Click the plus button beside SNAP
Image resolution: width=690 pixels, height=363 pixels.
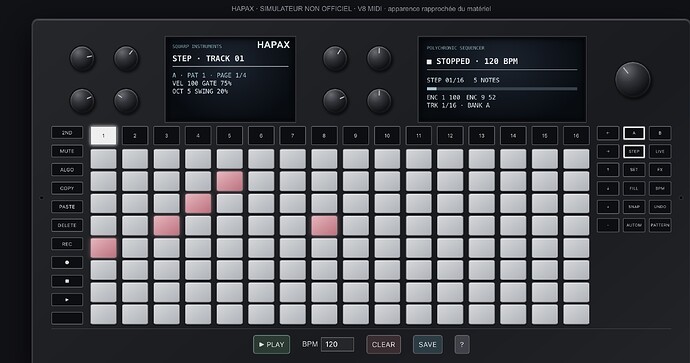(608, 207)
